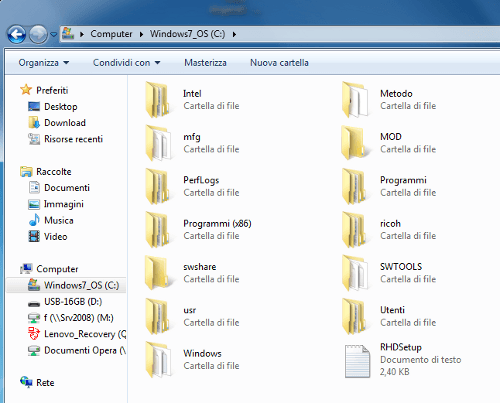This screenshot has height=403, width=500.
Task: Expand arrow between Computer and Windows7_OS breadcrumb
Action: (x=141, y=34)
